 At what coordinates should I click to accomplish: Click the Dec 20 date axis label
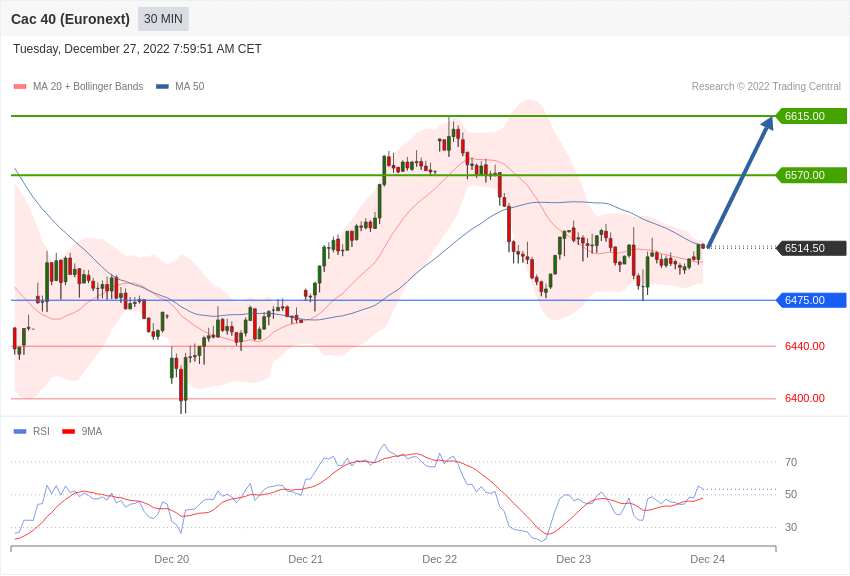(172, 559)
